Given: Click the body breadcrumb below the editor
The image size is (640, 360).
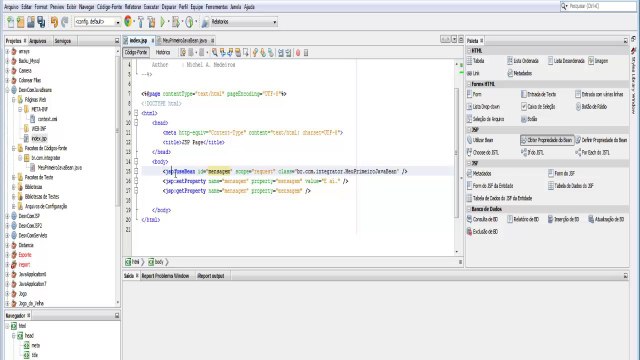Looking at the screenshot, I should pyautogui.click(x=156, y=262).
